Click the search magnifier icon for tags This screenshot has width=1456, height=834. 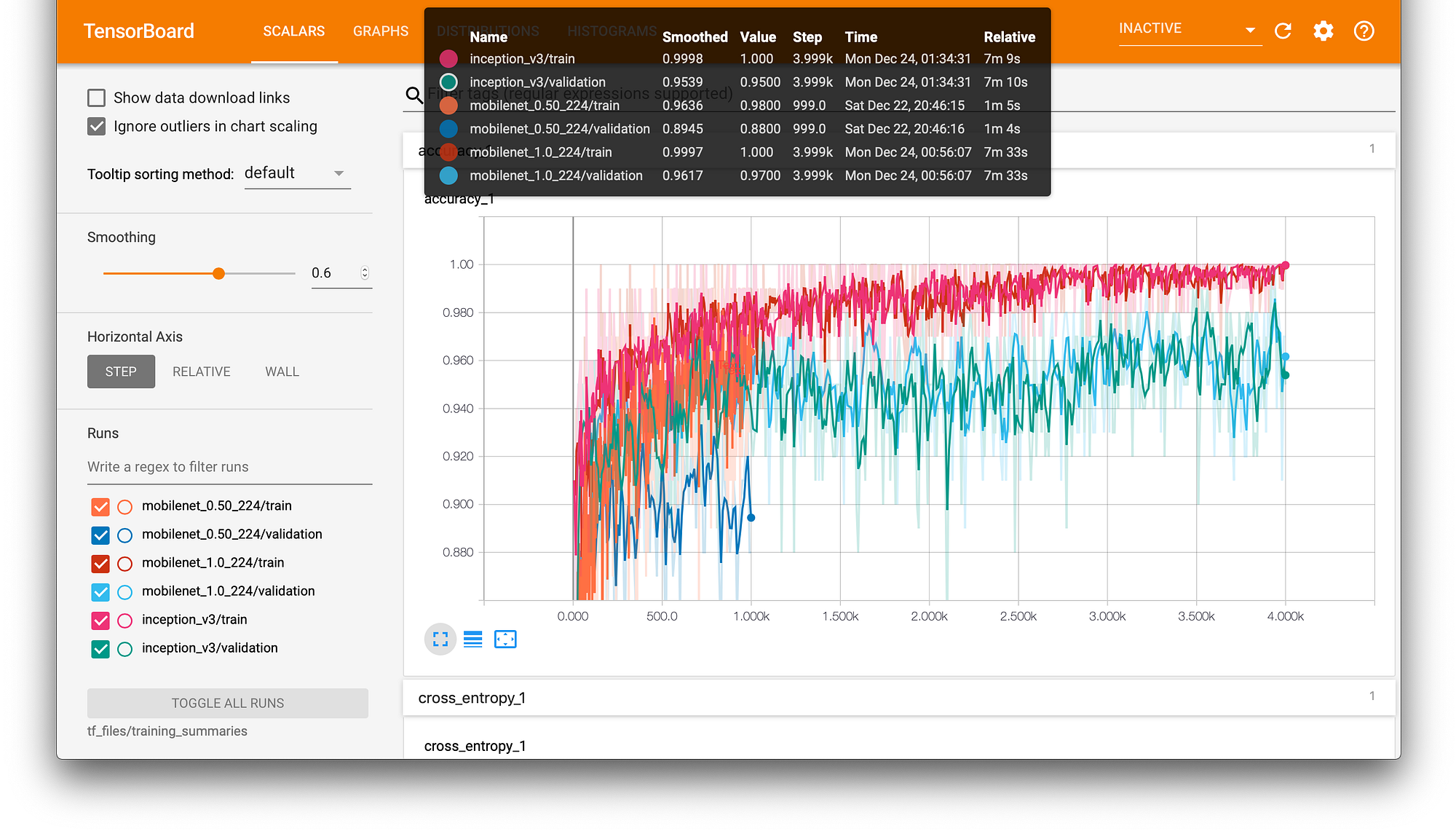[x=414, y=95]
